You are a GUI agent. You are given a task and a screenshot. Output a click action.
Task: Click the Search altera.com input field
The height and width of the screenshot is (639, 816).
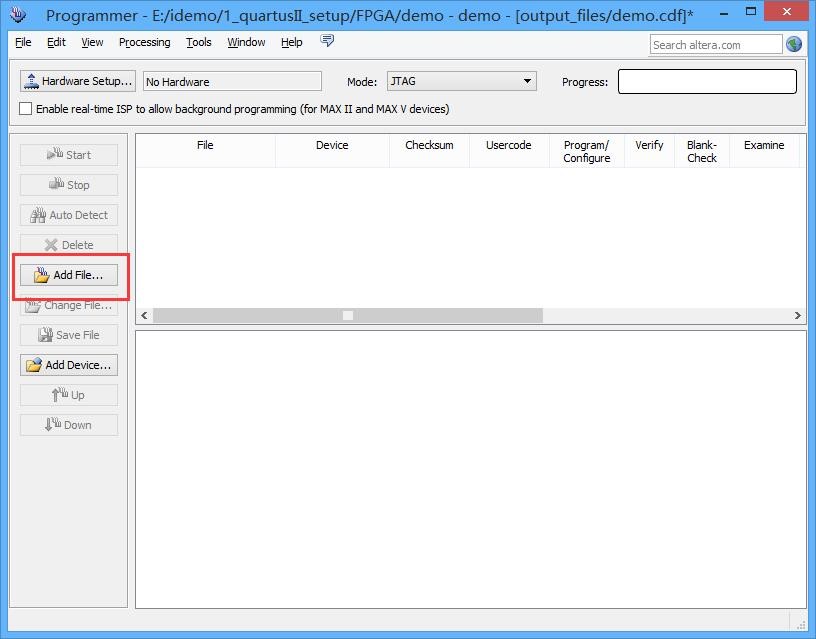pos(715,44)
